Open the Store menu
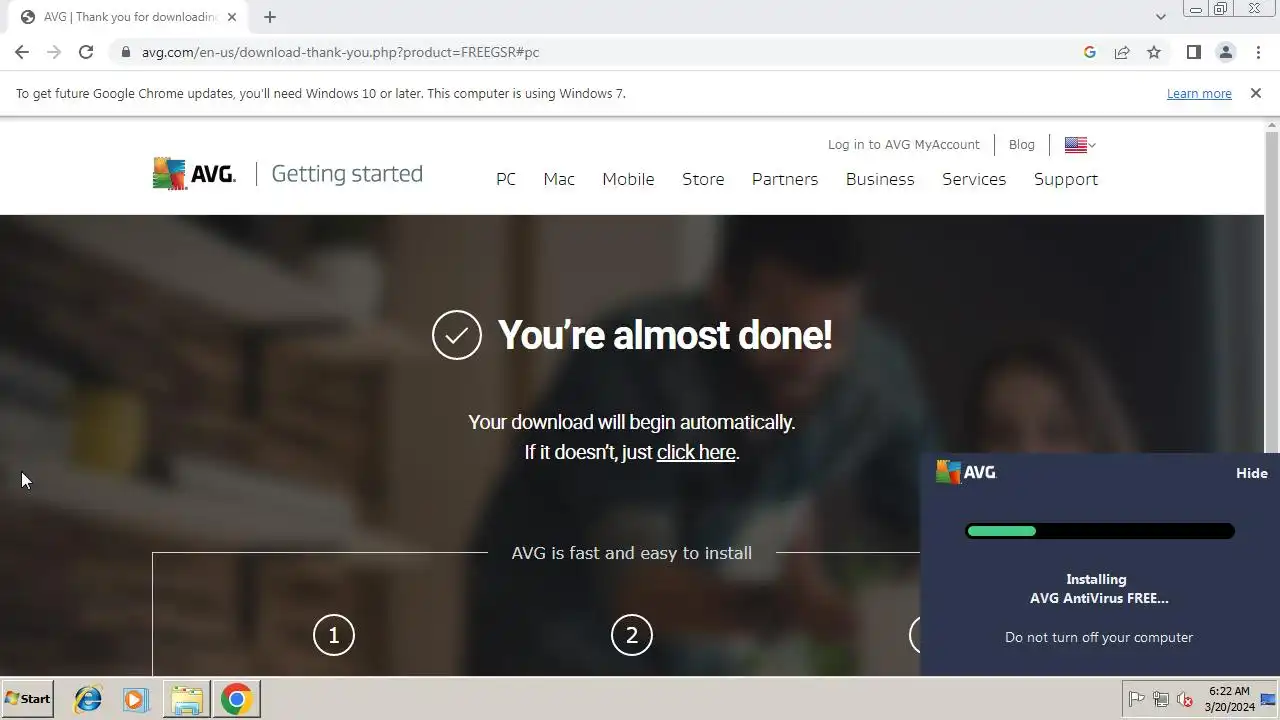 click(x=703, y=179)
